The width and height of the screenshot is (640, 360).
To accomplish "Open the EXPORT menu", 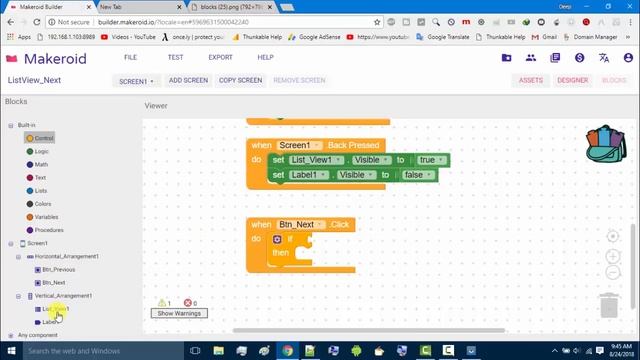I will tap(220, 58).
